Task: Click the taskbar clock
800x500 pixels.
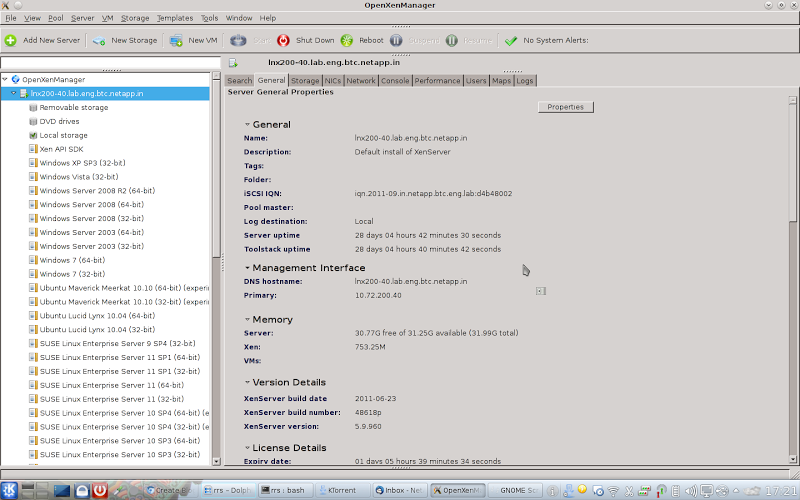Action: point(781,491)
